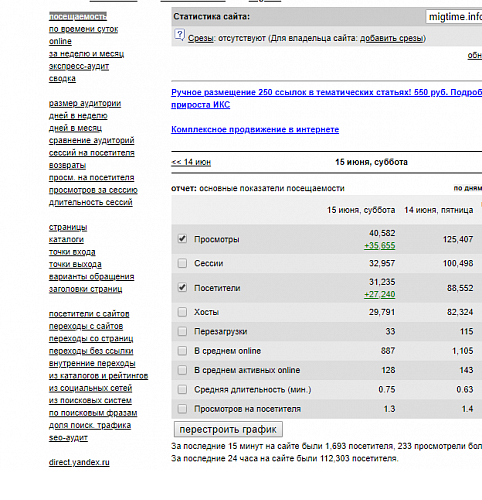482x500 pixels.
Task: Open за неделю и месяц report
Action: pyautogui.click(x=86, y=54)
